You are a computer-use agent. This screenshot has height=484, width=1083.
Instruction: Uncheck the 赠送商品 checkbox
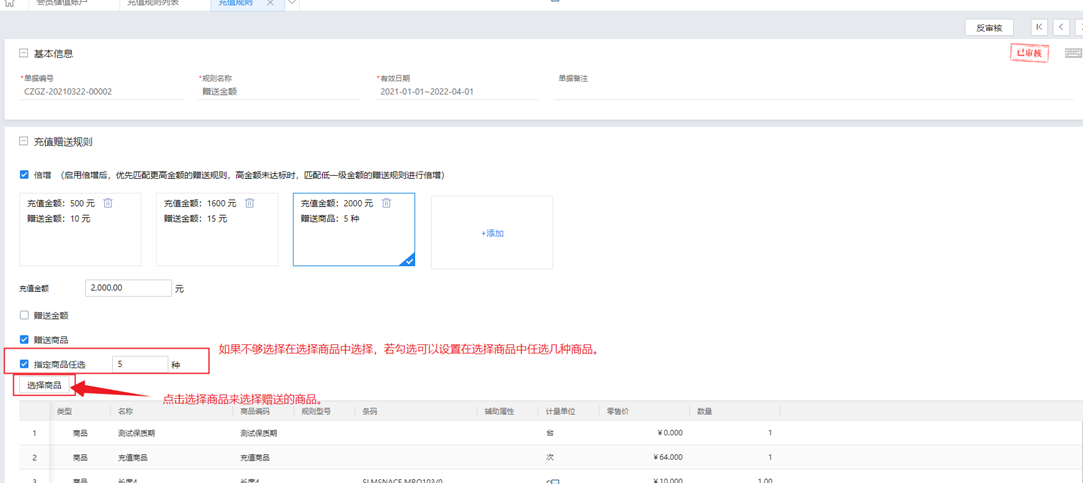[x=25, y=340]
